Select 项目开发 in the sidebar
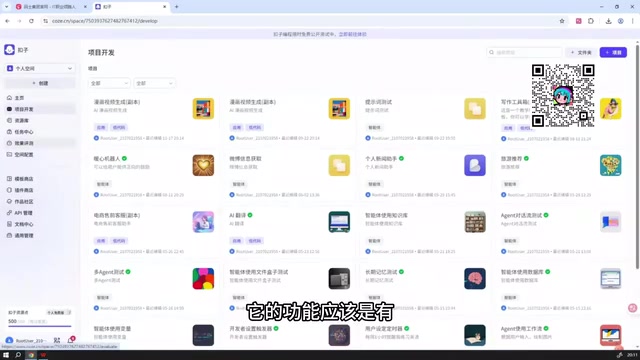Viewport: 640px width, 360px height. (x=39, y=109)
